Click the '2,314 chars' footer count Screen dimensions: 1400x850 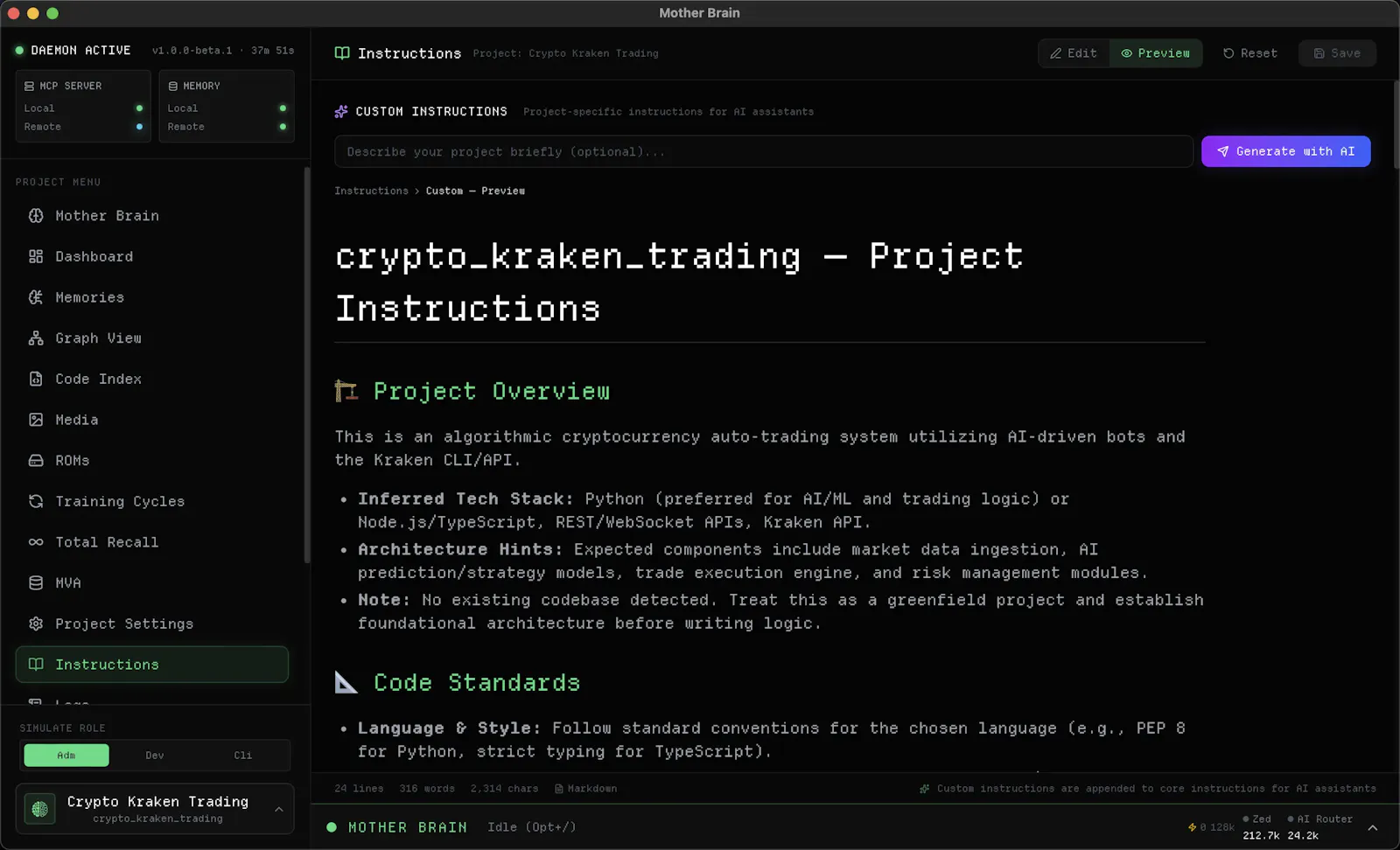pos(504,789)
